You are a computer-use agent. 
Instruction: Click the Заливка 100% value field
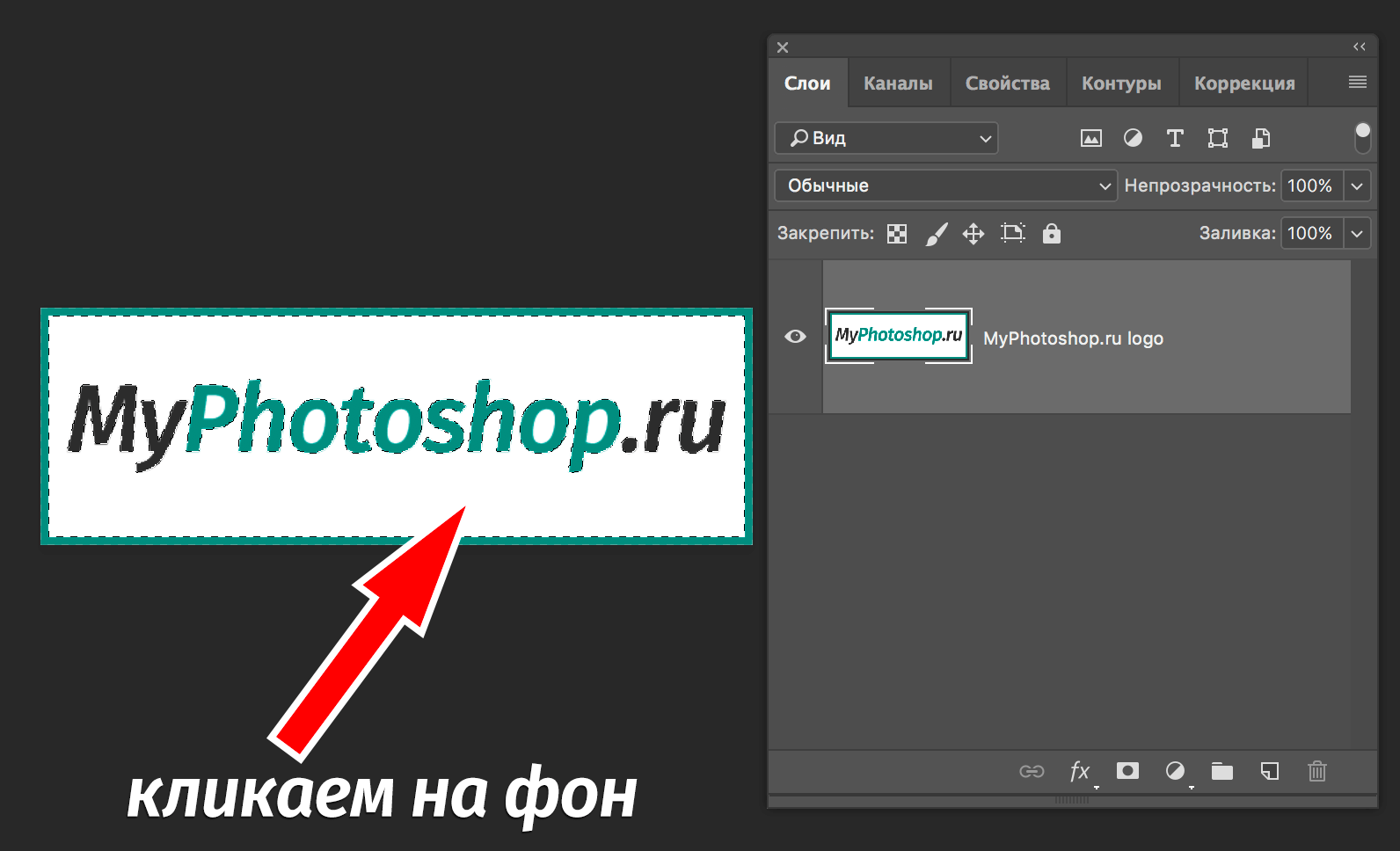(x=1311, y=233)
